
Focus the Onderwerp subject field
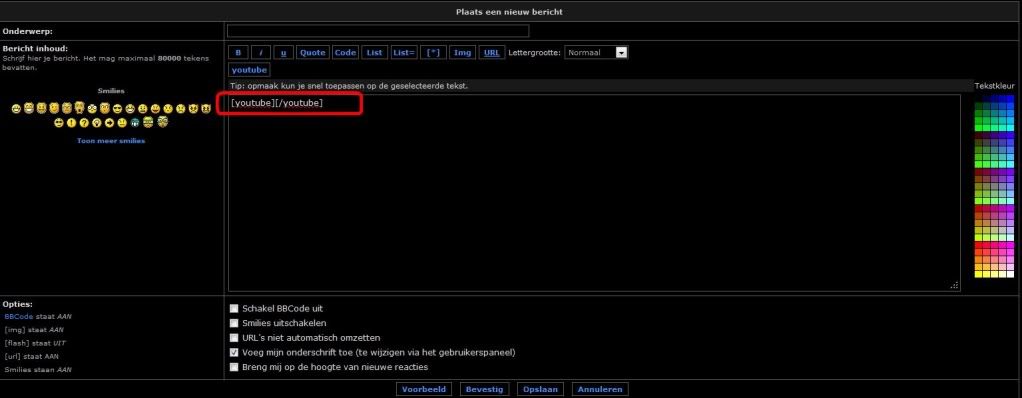(378, 31)
